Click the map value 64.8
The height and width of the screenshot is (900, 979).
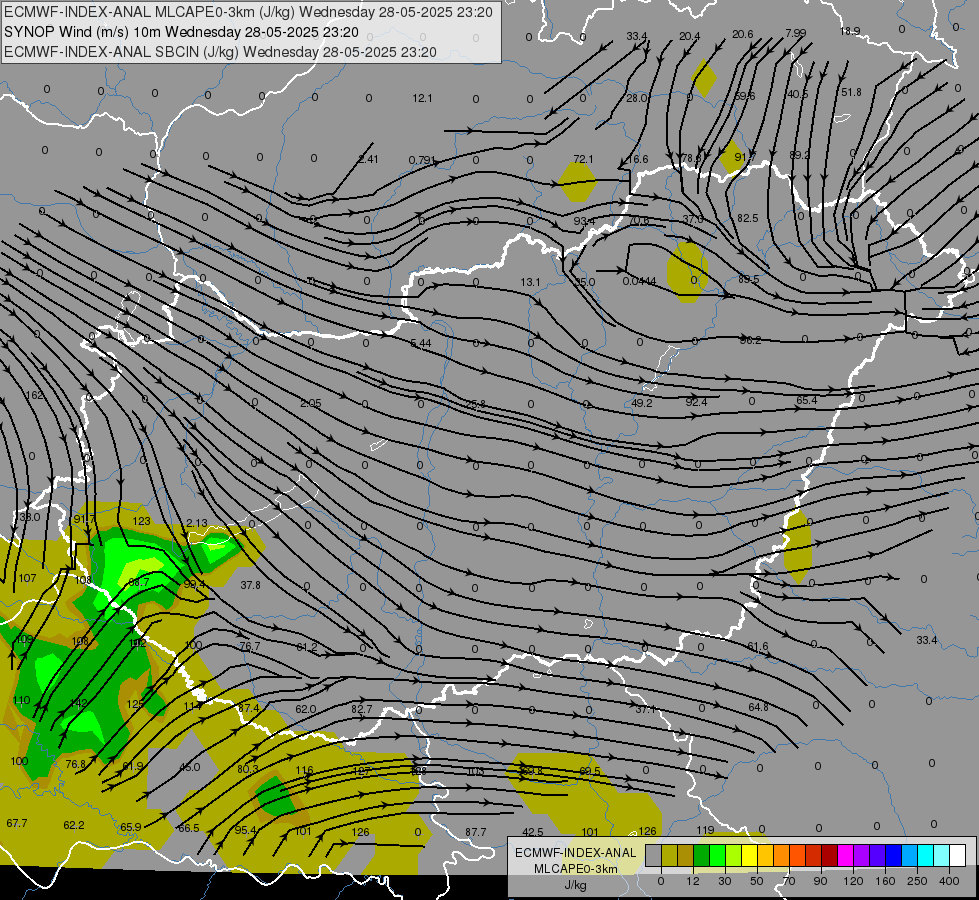(x=758, y=707)
